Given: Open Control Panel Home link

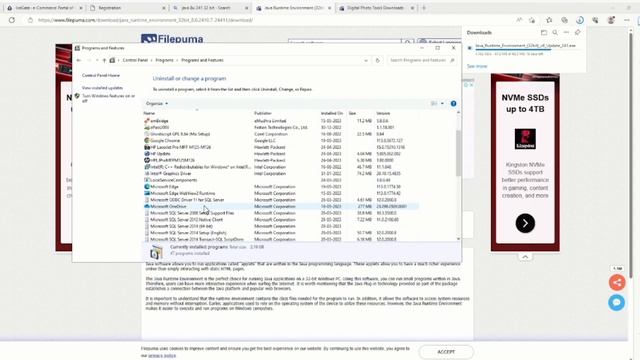Looking at the screenshot, I should click(101, 76).
